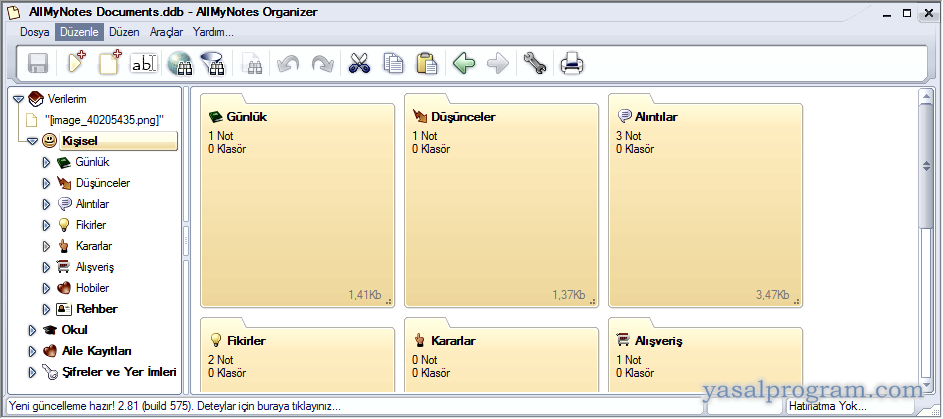This screenshot has width=943, height=419.
Task: Click the Save floppy disk toolbar icon
Action: tap(38, 64)
